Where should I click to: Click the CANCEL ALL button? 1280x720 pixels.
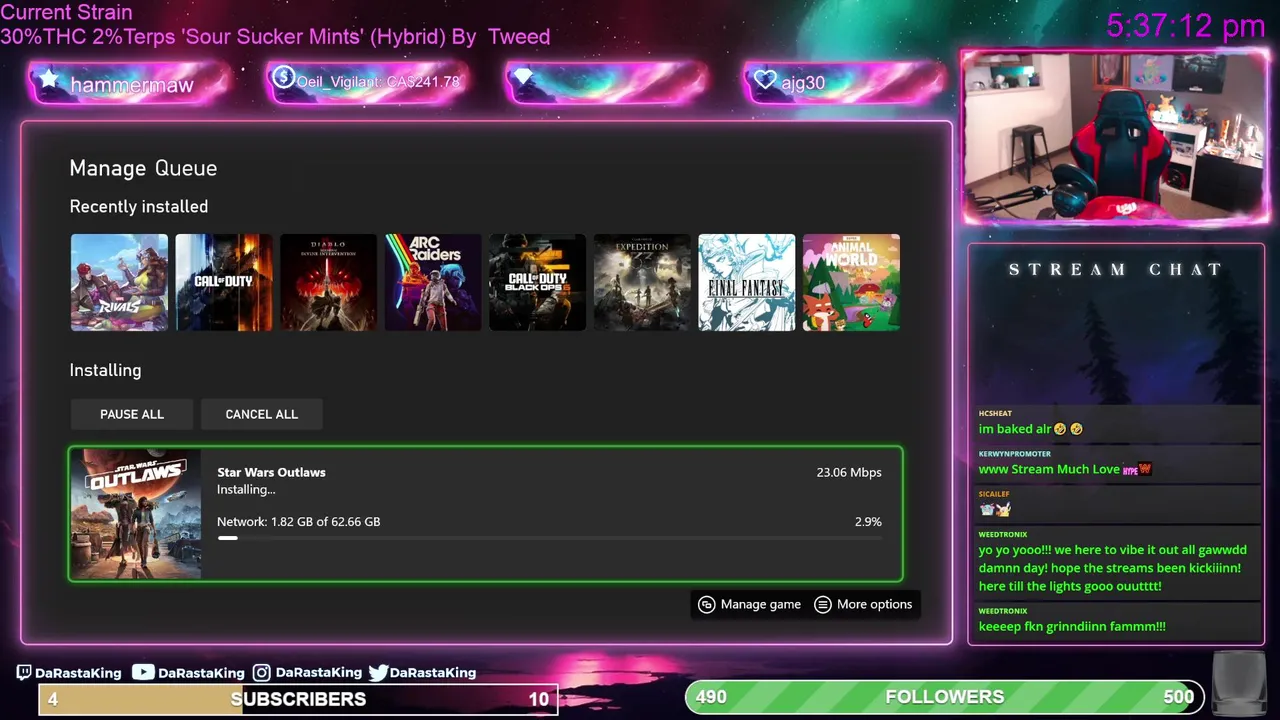click(x=262, y=414)
